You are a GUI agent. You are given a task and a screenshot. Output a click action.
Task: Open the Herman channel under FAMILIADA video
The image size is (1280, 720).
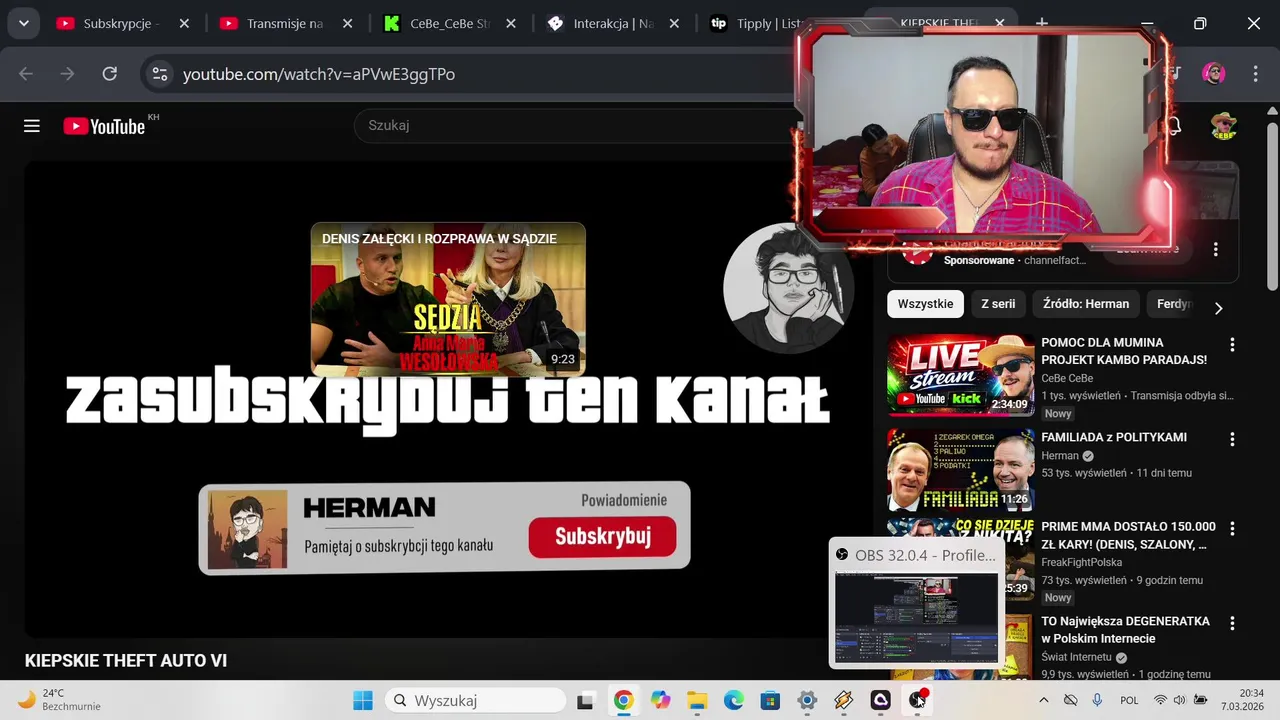pyautogui.click(x=1060, y=456)
